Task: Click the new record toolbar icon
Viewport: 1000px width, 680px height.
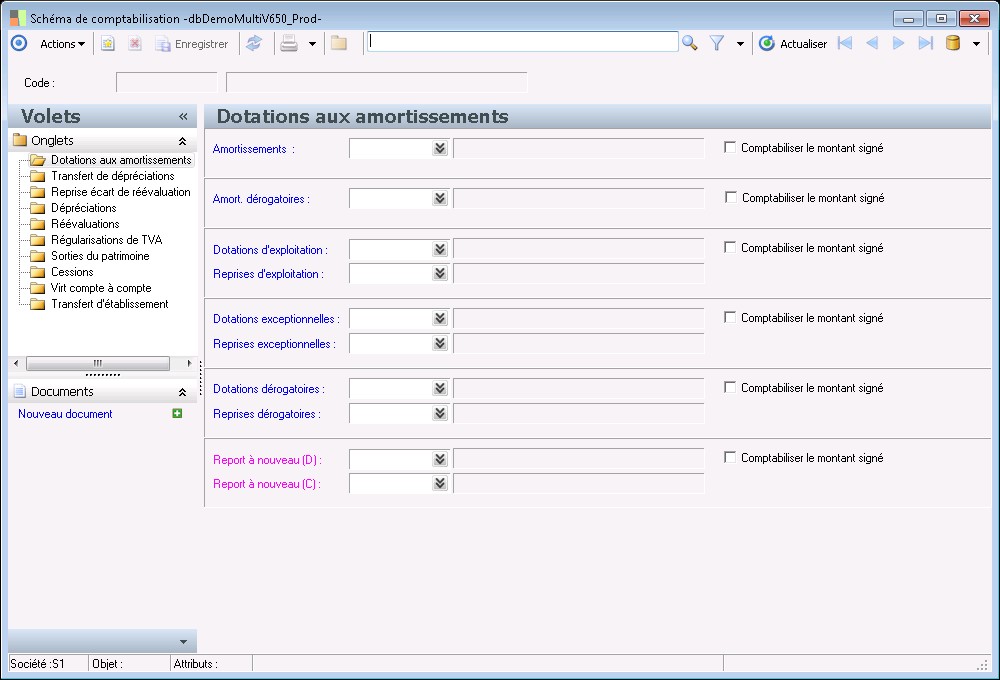Action: point(108,43)
